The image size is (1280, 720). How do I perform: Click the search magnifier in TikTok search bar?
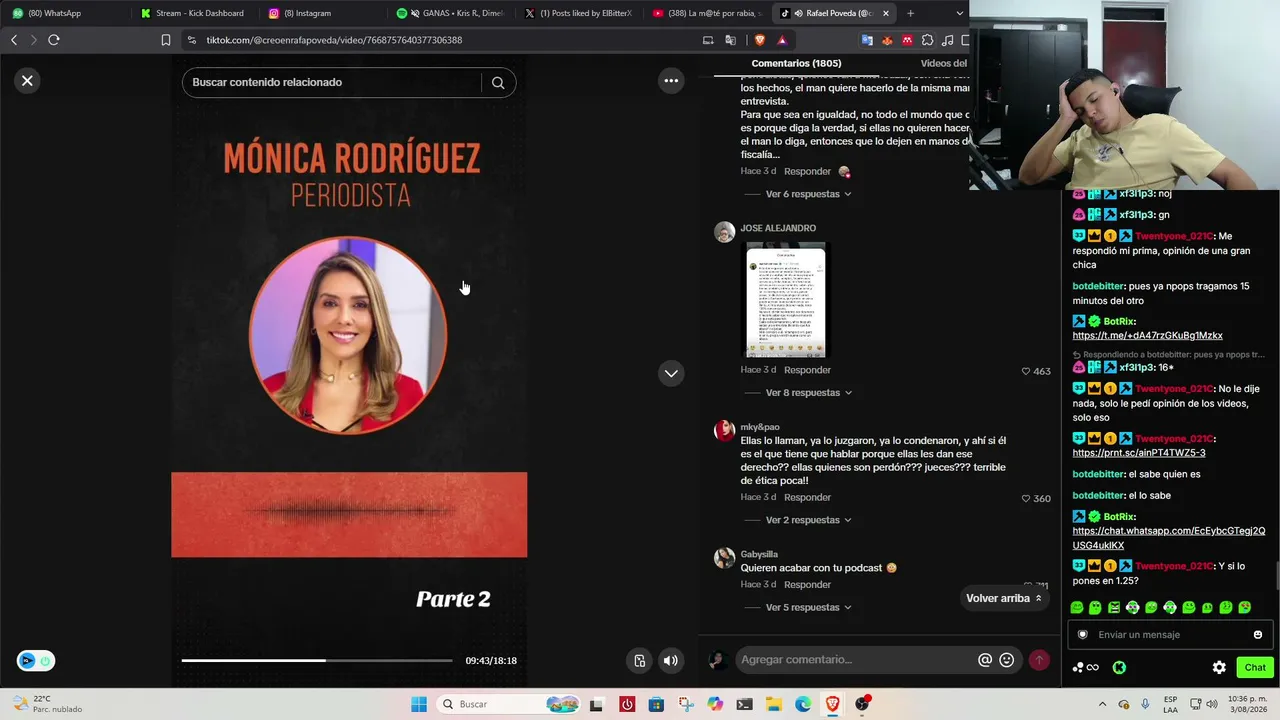coord(498,82)
